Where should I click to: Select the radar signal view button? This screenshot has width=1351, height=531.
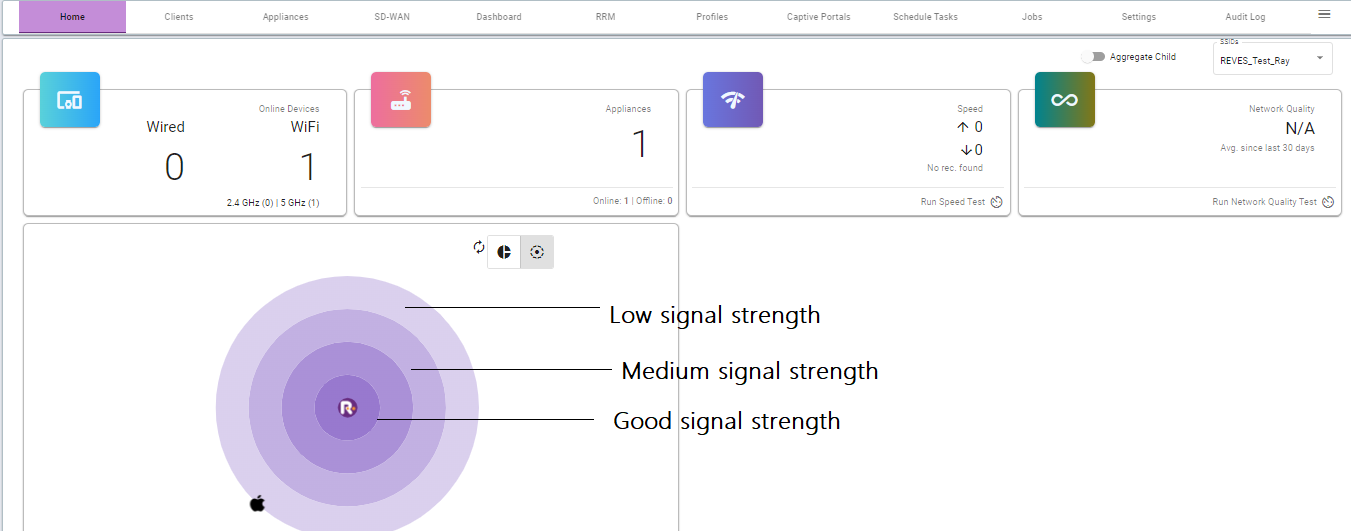[537, 252]
